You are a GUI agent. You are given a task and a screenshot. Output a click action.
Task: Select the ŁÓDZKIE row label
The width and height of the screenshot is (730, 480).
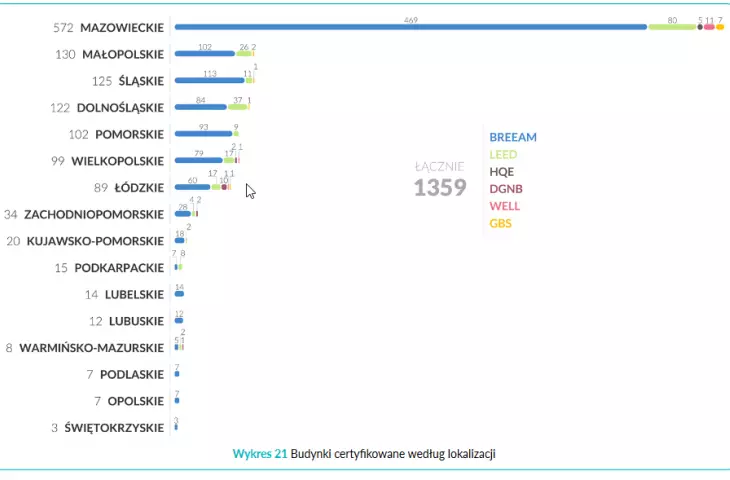click(139, 188)
